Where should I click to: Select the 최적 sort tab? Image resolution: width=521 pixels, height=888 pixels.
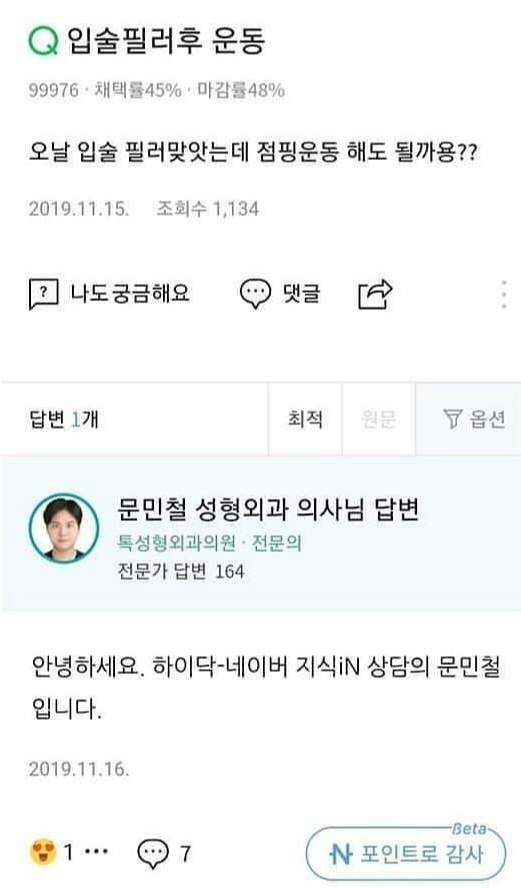coord(305,419)
